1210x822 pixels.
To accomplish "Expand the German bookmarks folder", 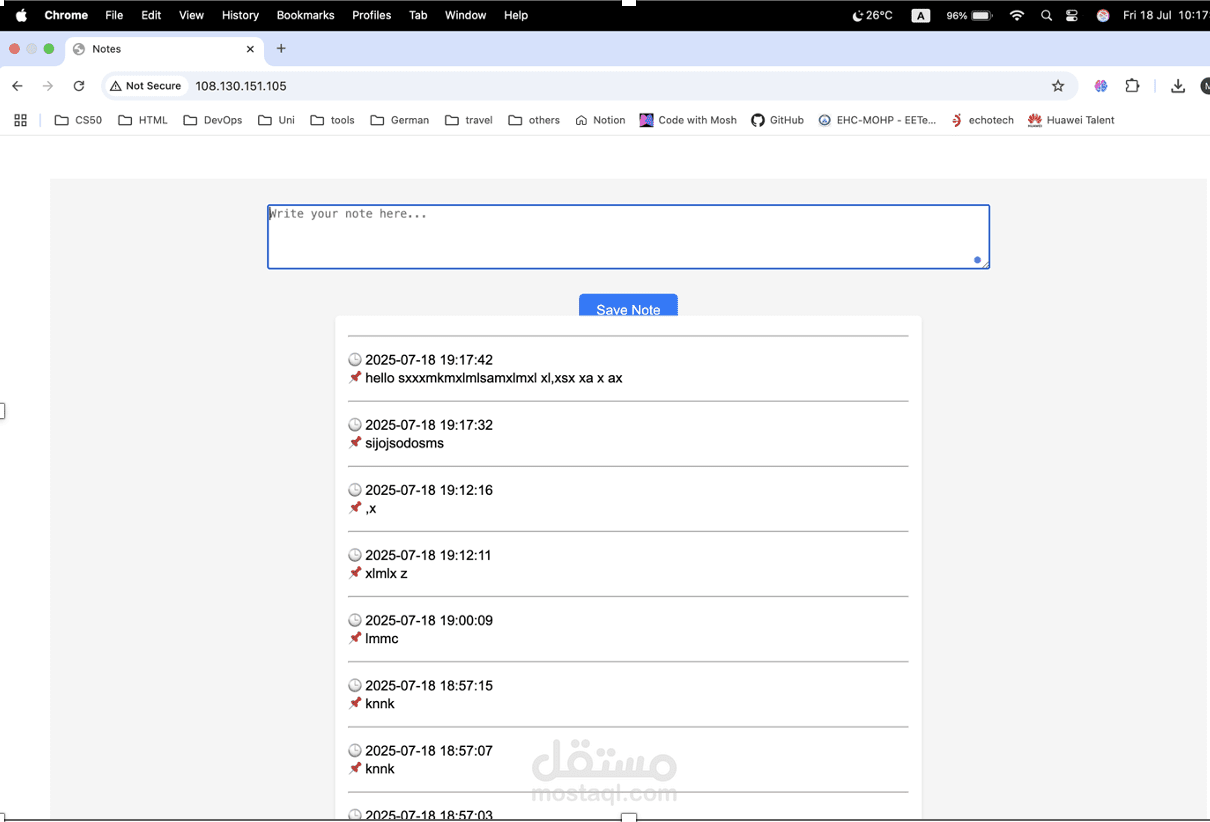I will pos(400,120).
